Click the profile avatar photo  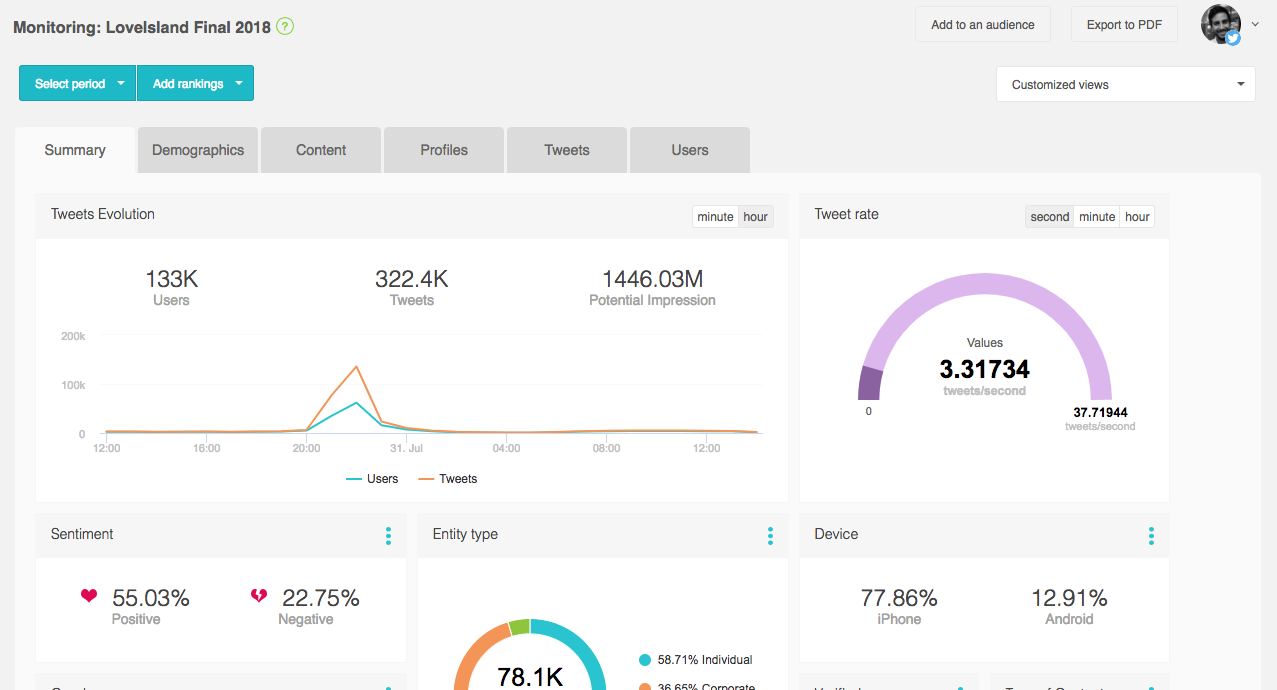point(1220,25)
